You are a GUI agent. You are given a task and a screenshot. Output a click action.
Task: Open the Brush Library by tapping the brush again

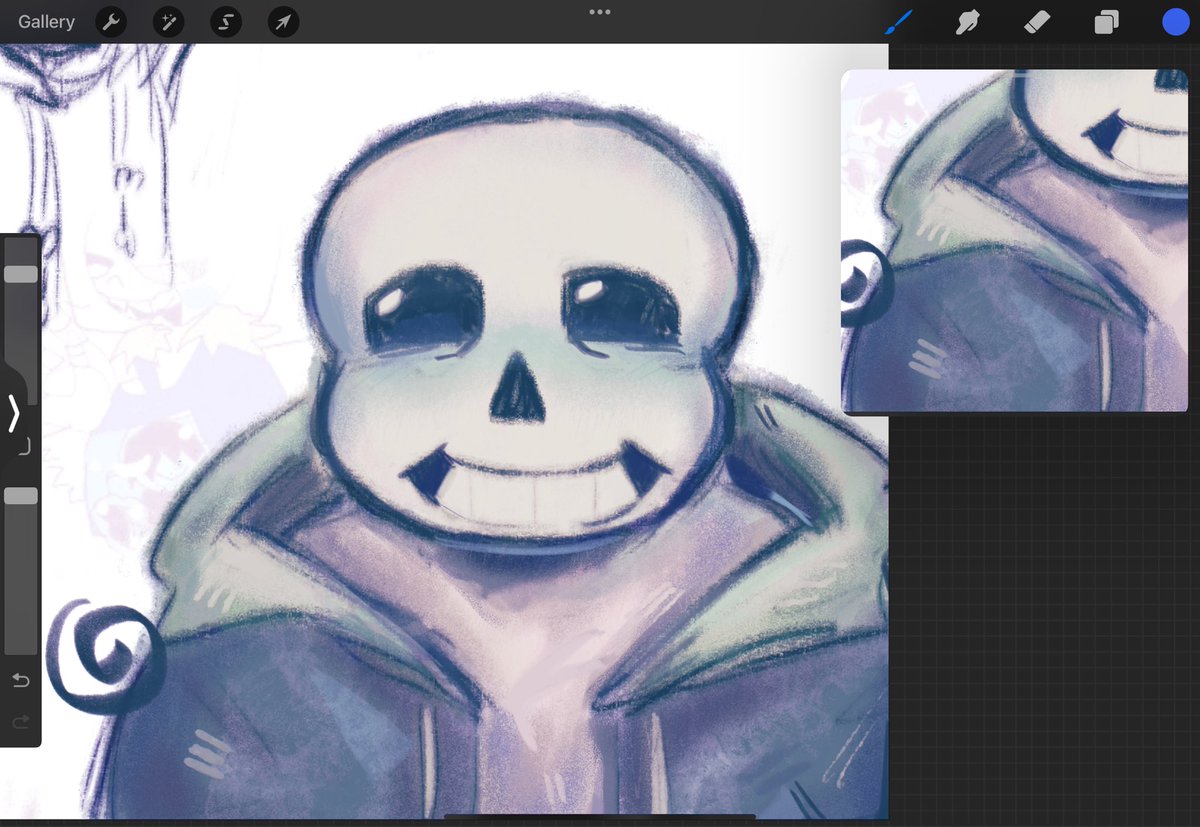click(897, 21)
